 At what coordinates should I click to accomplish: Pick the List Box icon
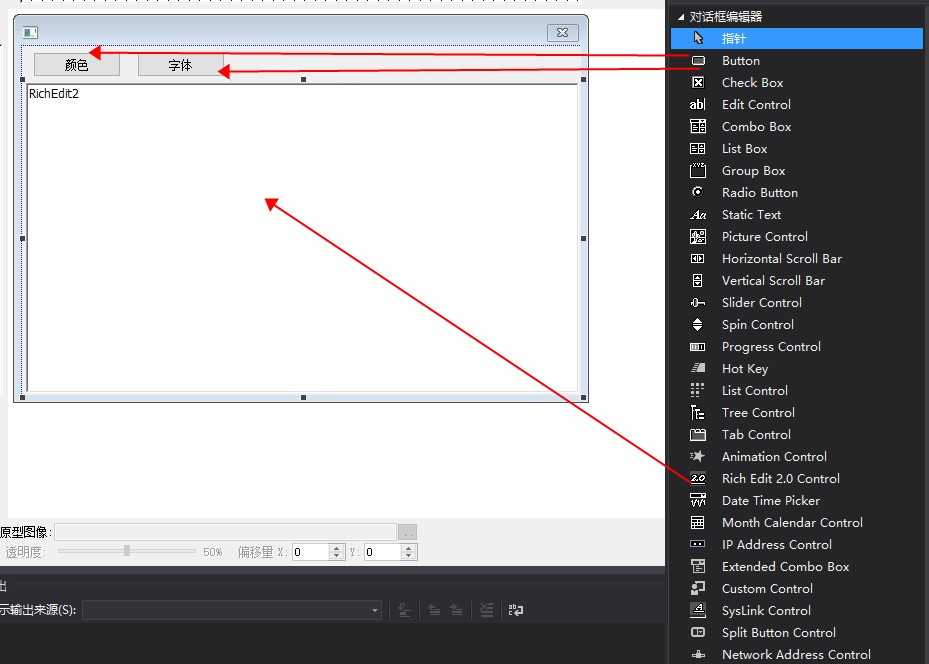pos(698,148)
